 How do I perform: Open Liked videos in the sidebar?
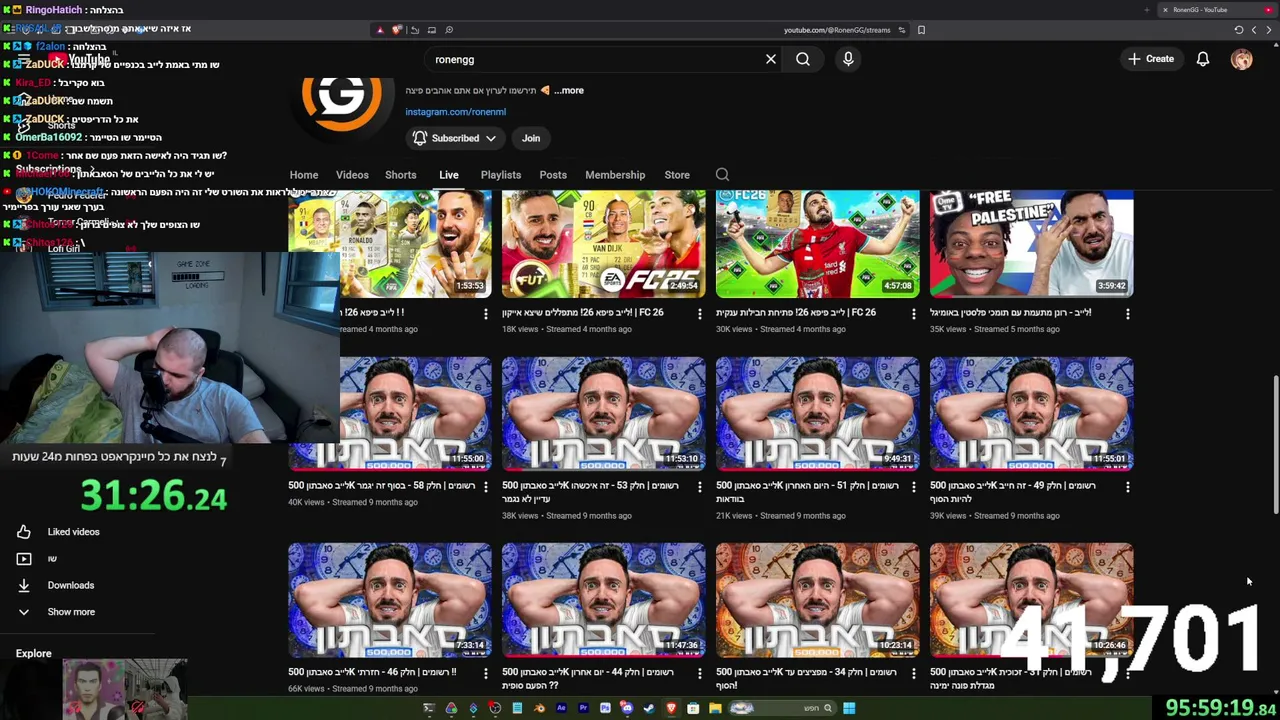73,532
